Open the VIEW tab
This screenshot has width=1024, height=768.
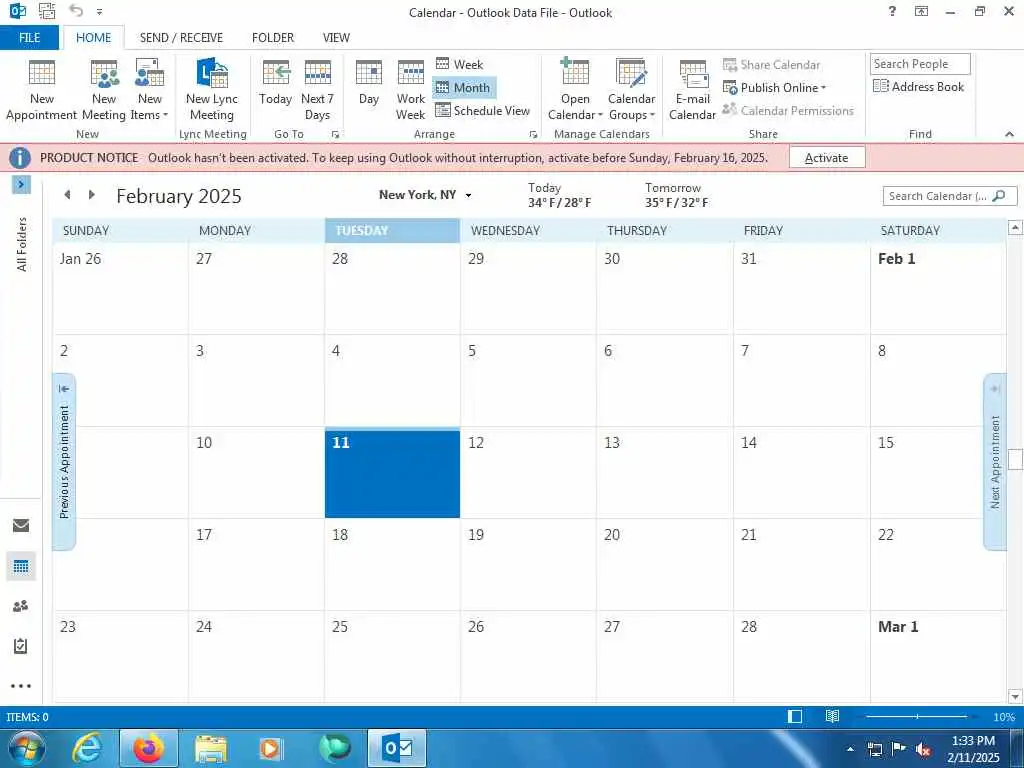point(336,38)
